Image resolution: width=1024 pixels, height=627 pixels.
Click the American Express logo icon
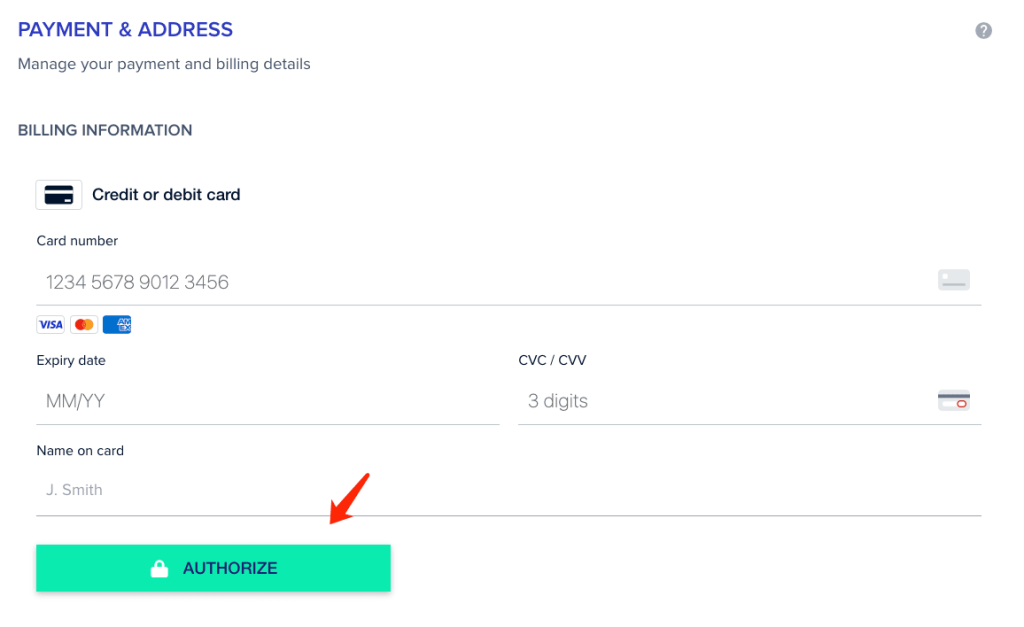[x=117, y=325]
